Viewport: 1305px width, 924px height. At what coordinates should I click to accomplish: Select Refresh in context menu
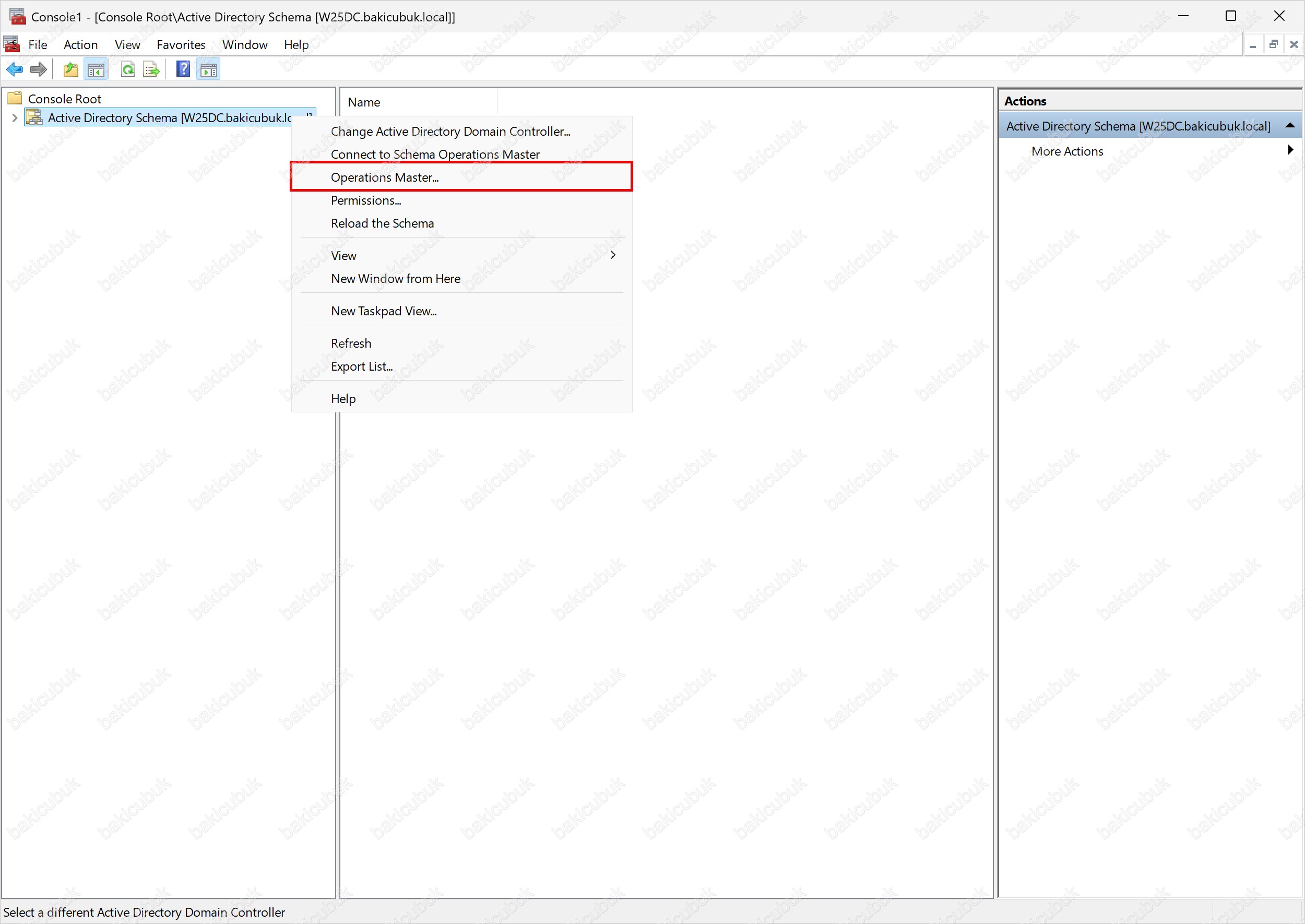[461, 343]
